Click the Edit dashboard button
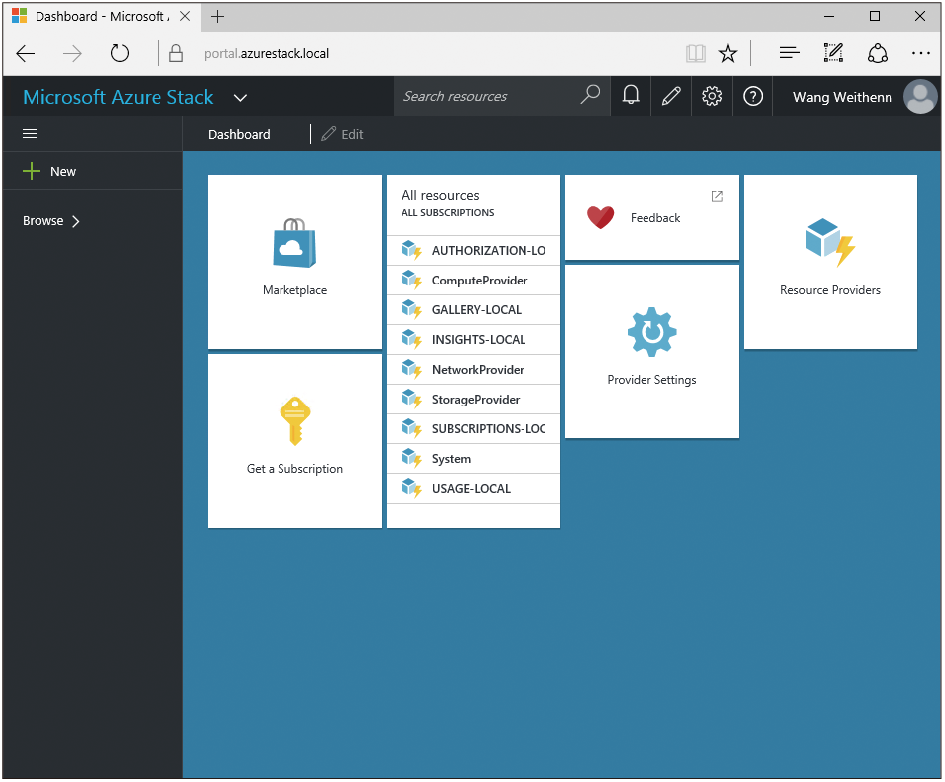Image resolution: width=945 pixels, height=782 pixels. tap(342, 134)
